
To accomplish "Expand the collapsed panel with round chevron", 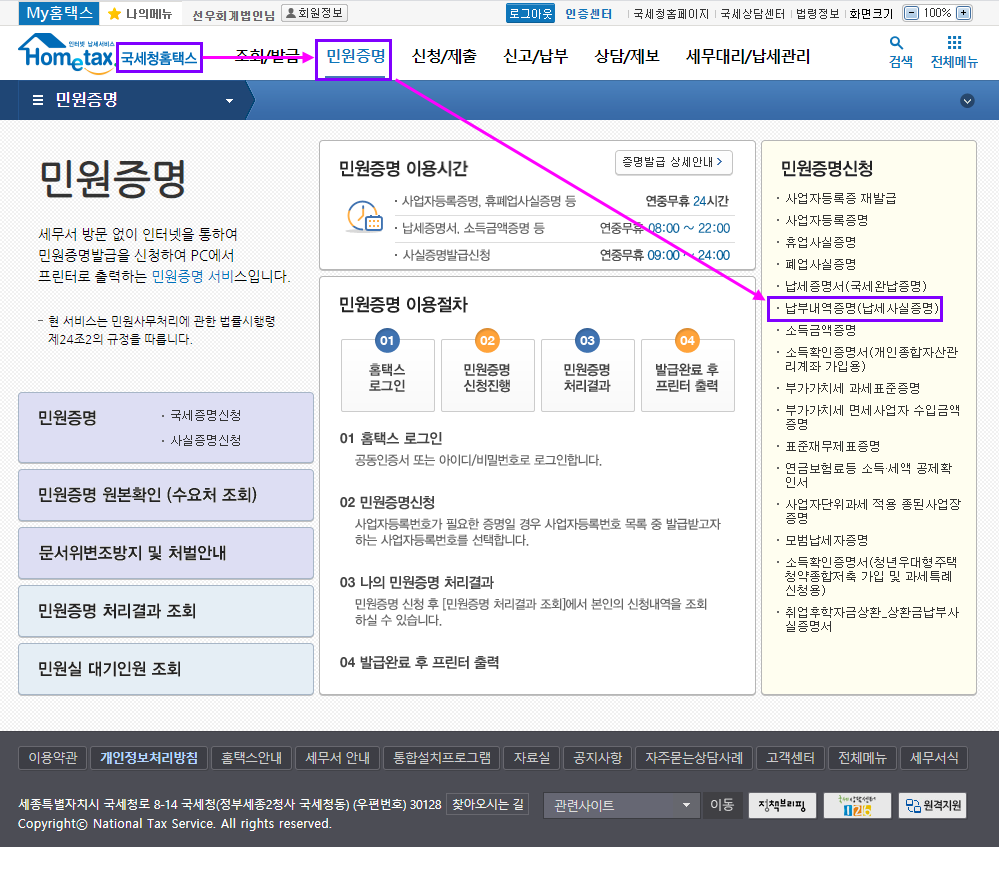I will click(967, 100).
